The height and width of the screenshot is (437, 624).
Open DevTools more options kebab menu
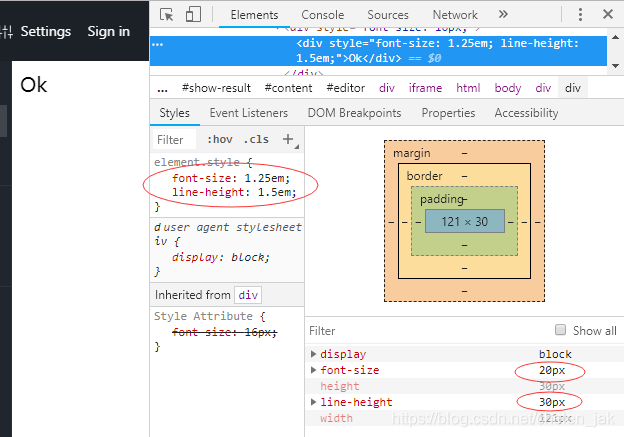(580, 15)
